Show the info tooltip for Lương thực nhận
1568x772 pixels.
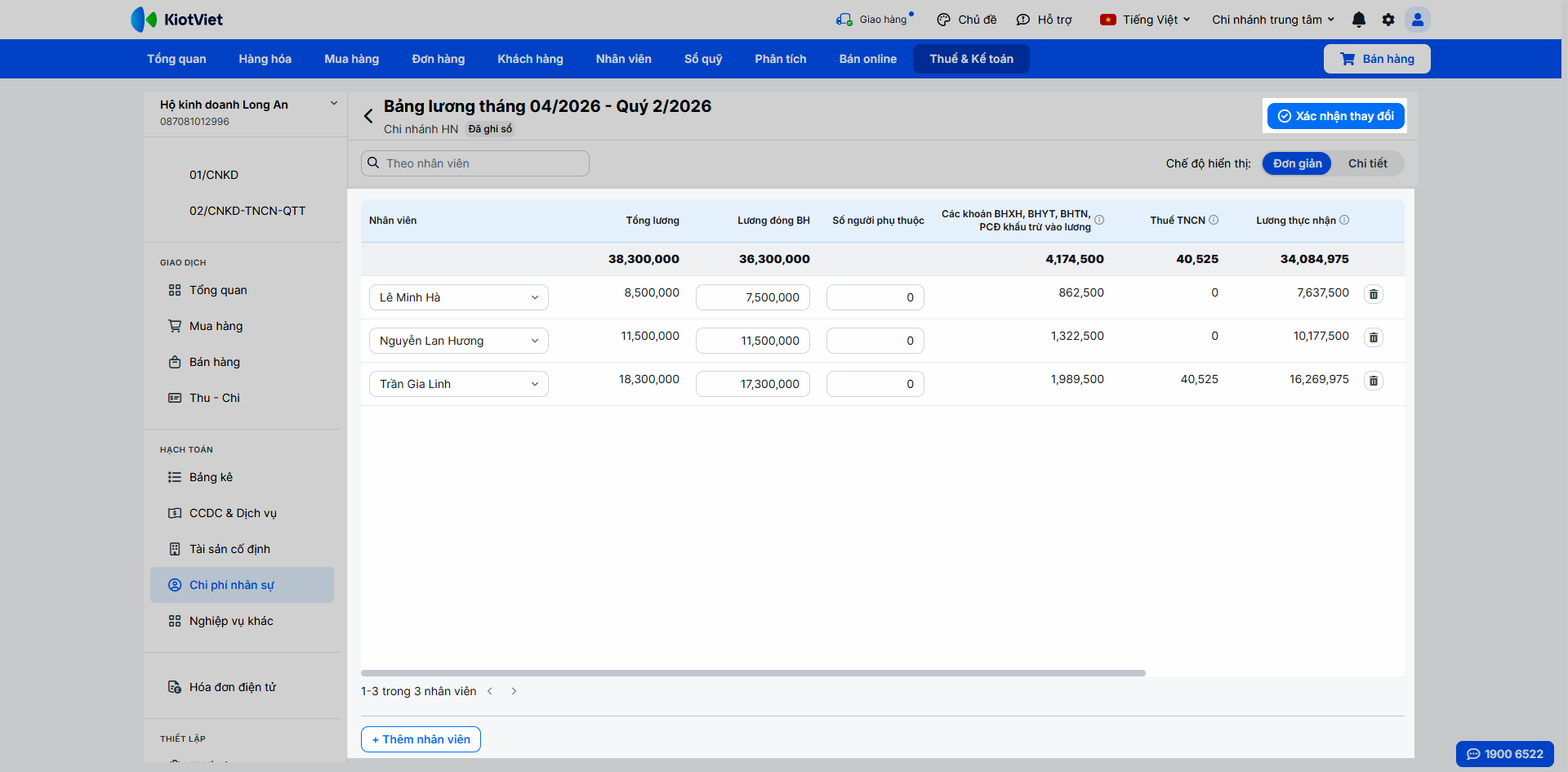[1344, 220]
